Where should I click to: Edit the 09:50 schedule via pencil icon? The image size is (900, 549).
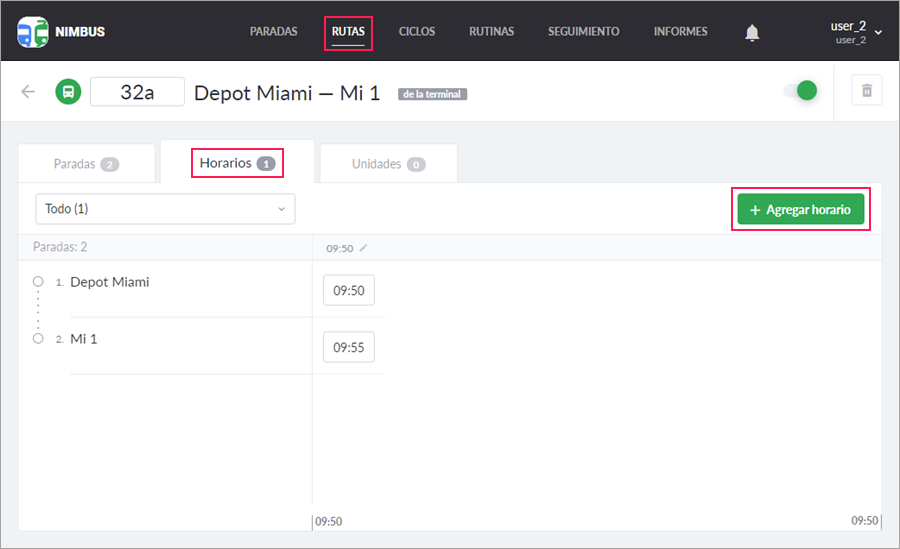tap(363, 248)
